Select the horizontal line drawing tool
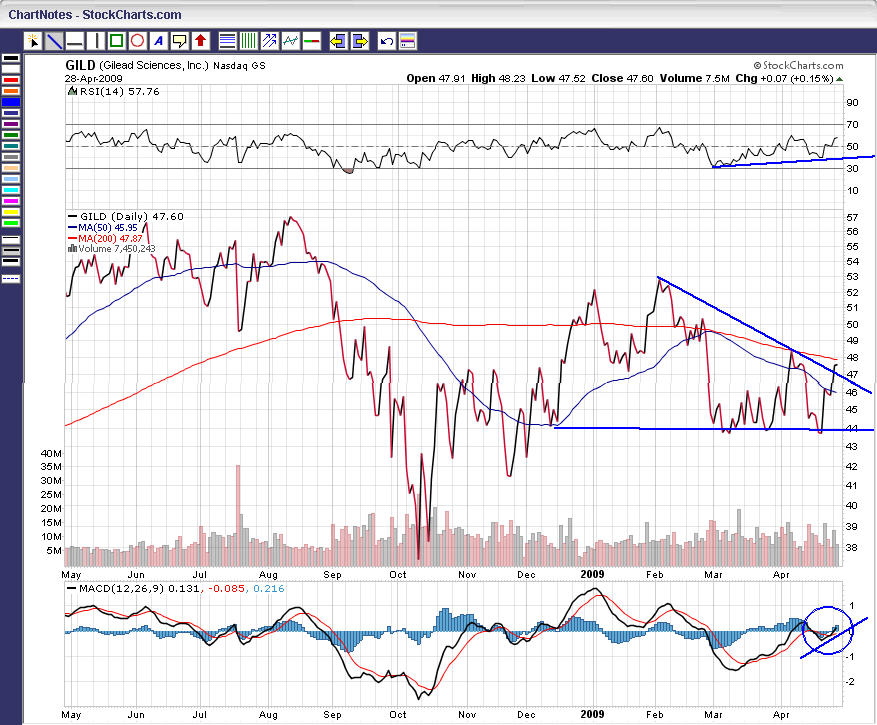The width and height of the screenshot is (877, 725). tap(75, 41)
